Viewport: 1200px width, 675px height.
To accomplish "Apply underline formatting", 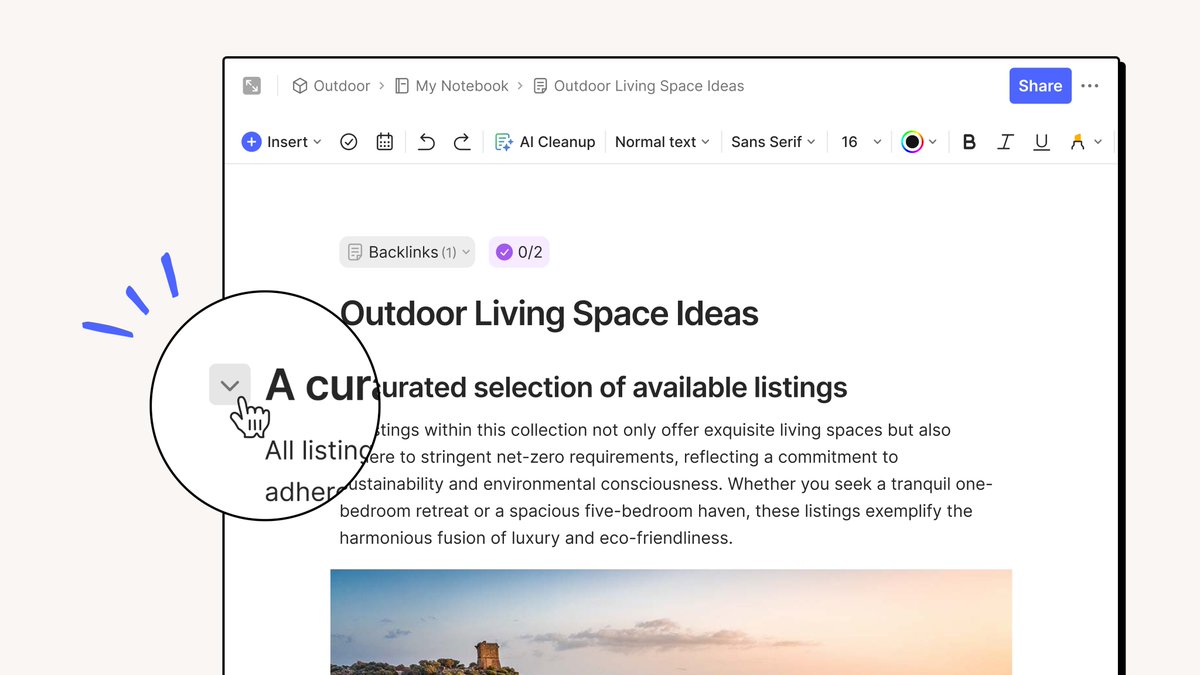I will tap(1041, 141).
